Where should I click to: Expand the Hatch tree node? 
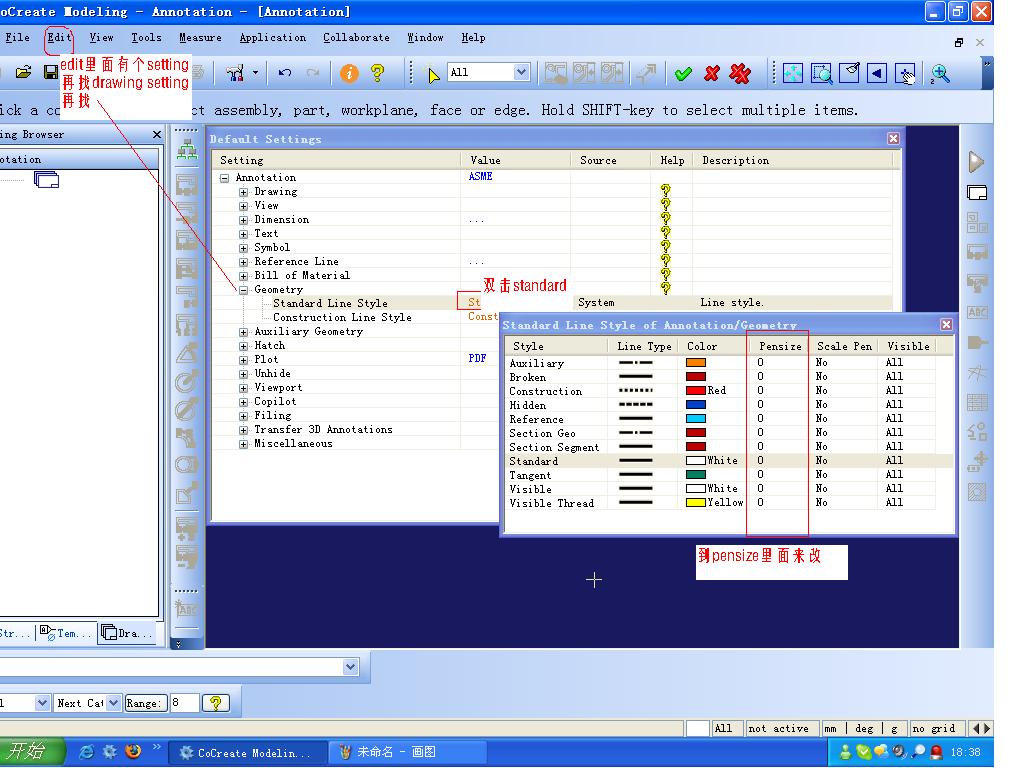[x=244, y=346]
